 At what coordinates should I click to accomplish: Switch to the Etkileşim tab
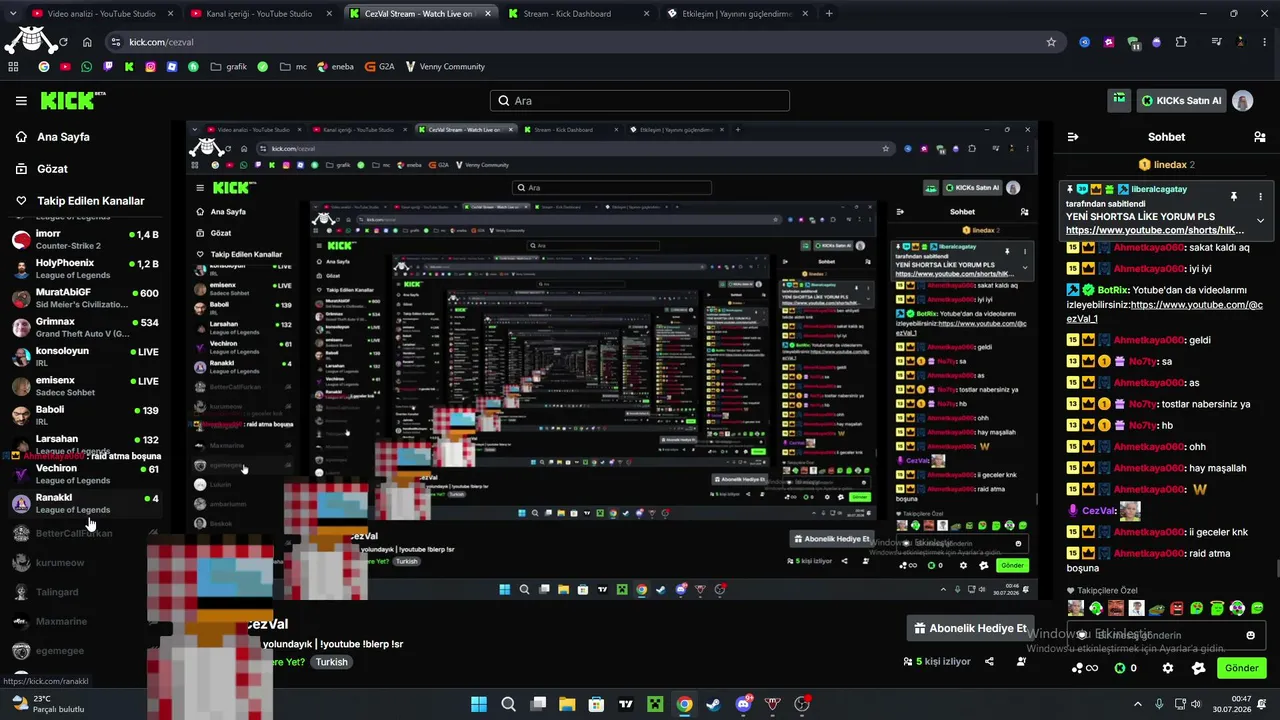coord(738,14)
